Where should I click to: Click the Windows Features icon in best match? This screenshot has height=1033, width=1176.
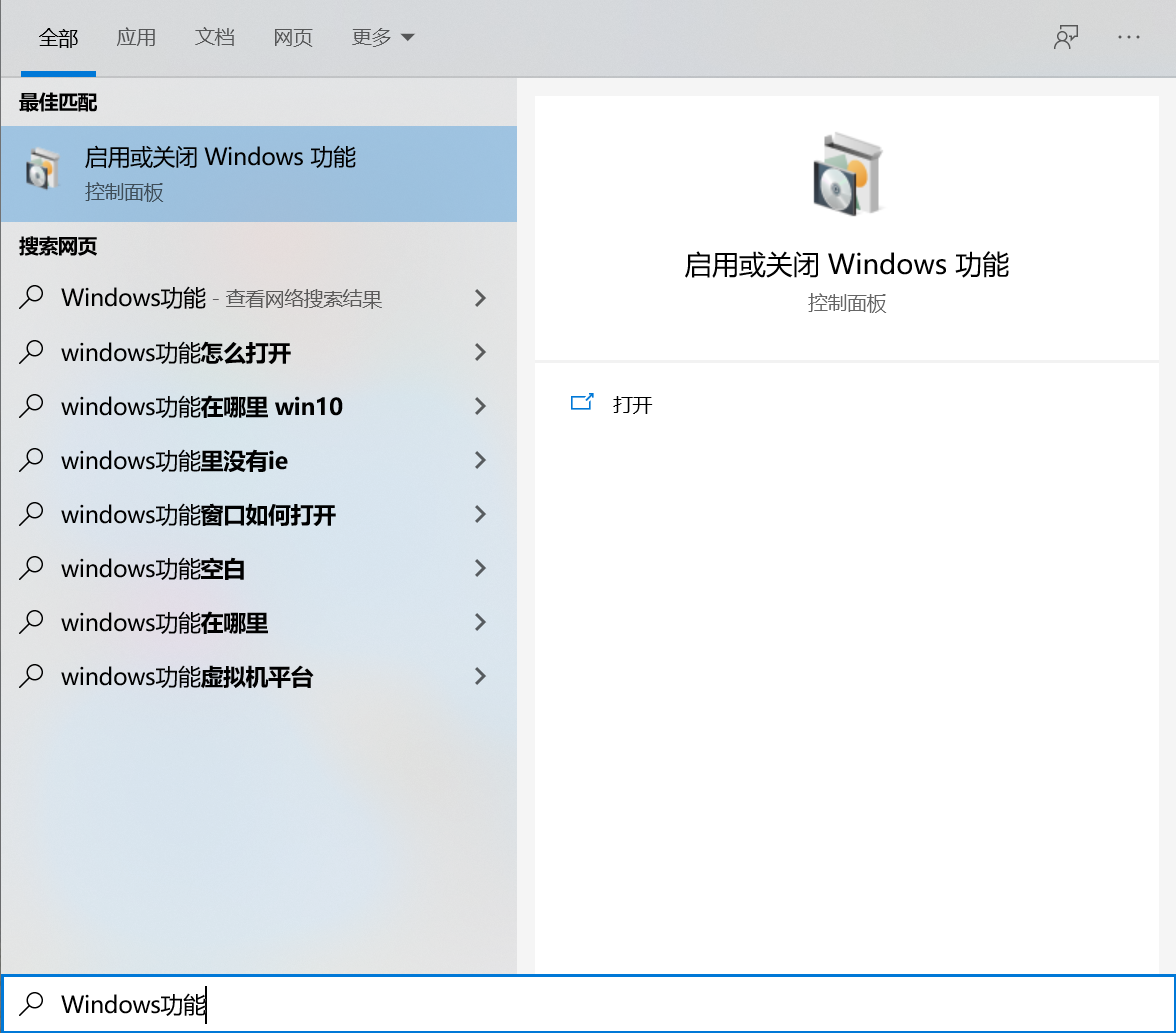coord(42,170)
